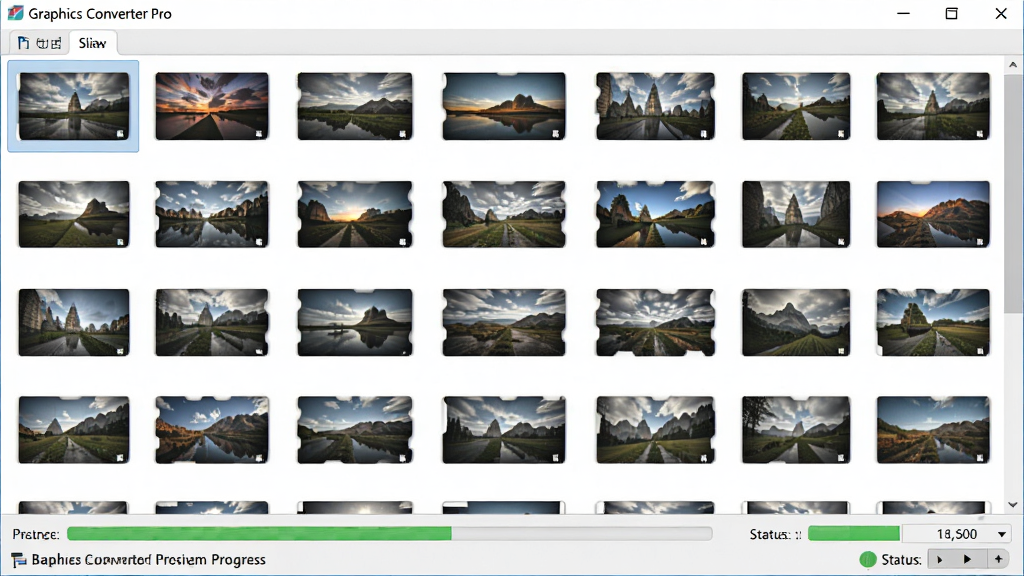
Task: Select the row two, column one thumbnail
Action: tap(74, 214)
